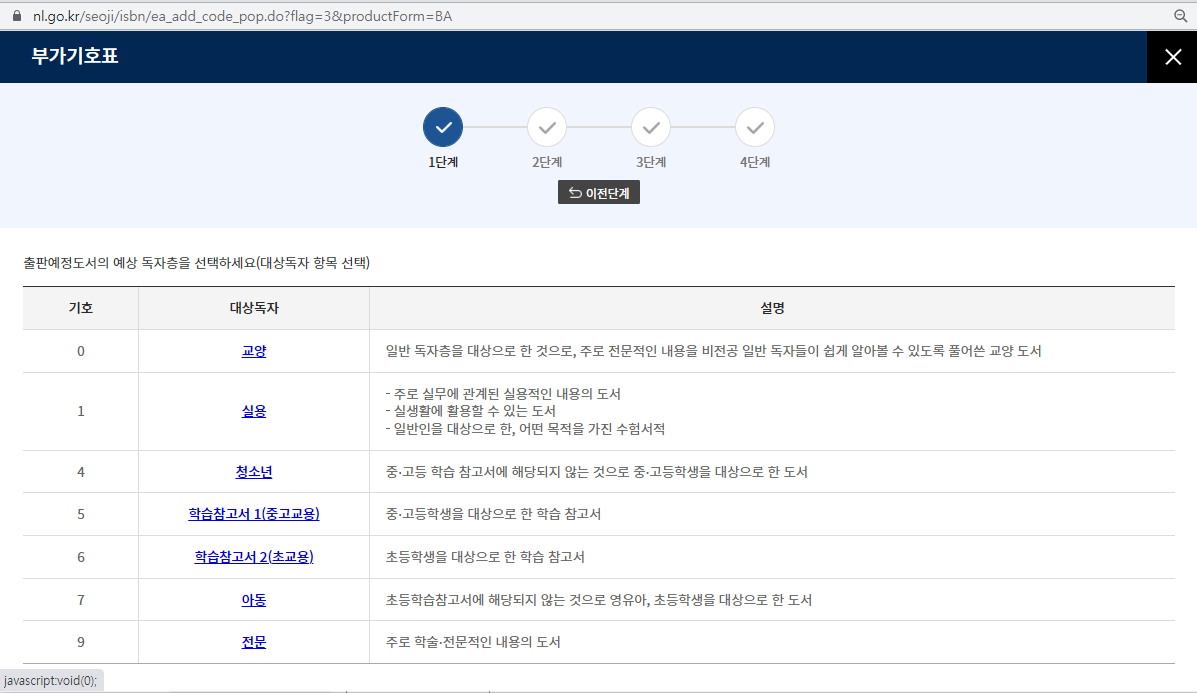Click the 4단계 step circle icon
The height and width of the screenshot is (693, 1197).
coord(754,127)
